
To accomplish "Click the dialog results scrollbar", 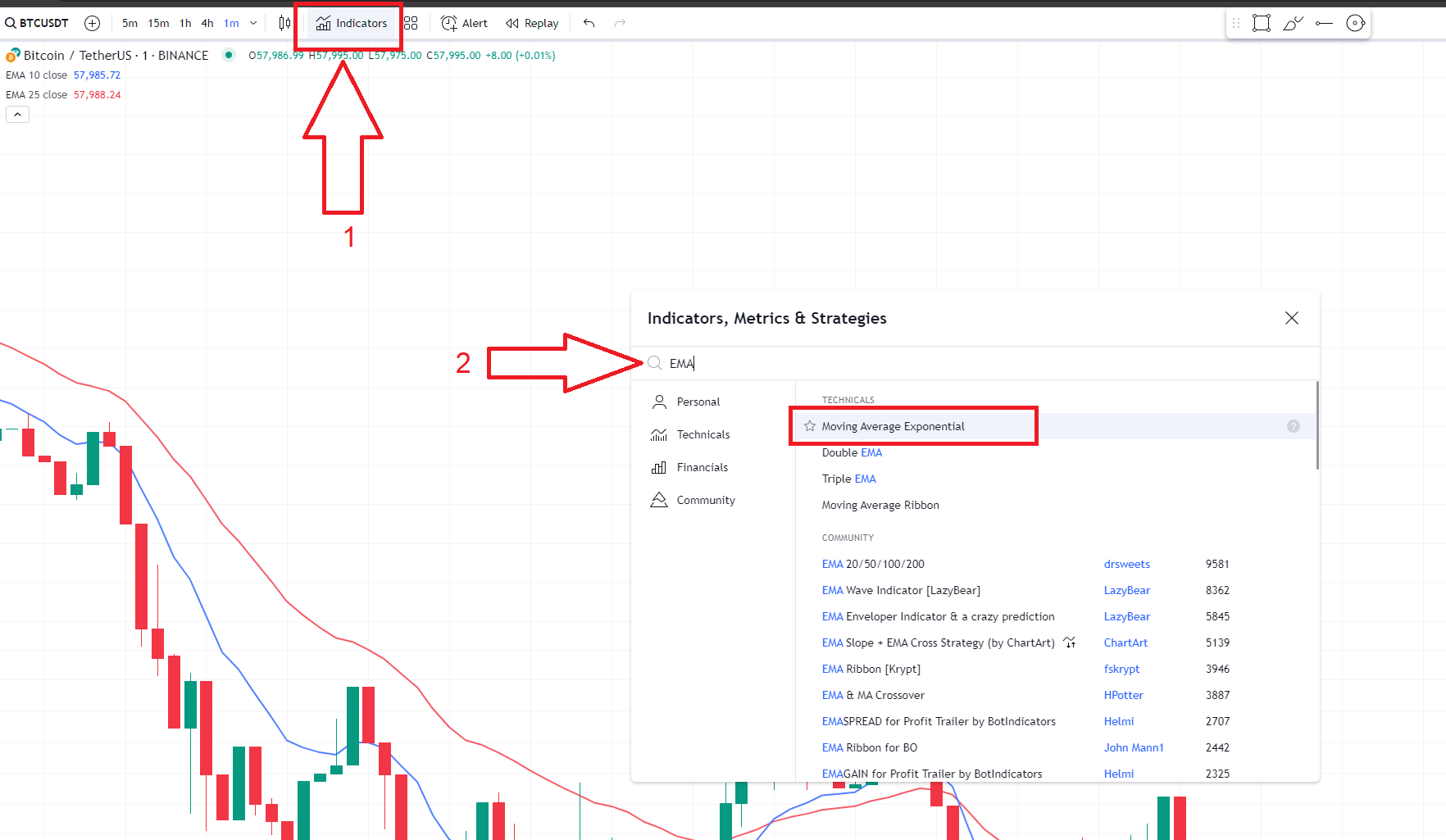I will [1317, 425].
